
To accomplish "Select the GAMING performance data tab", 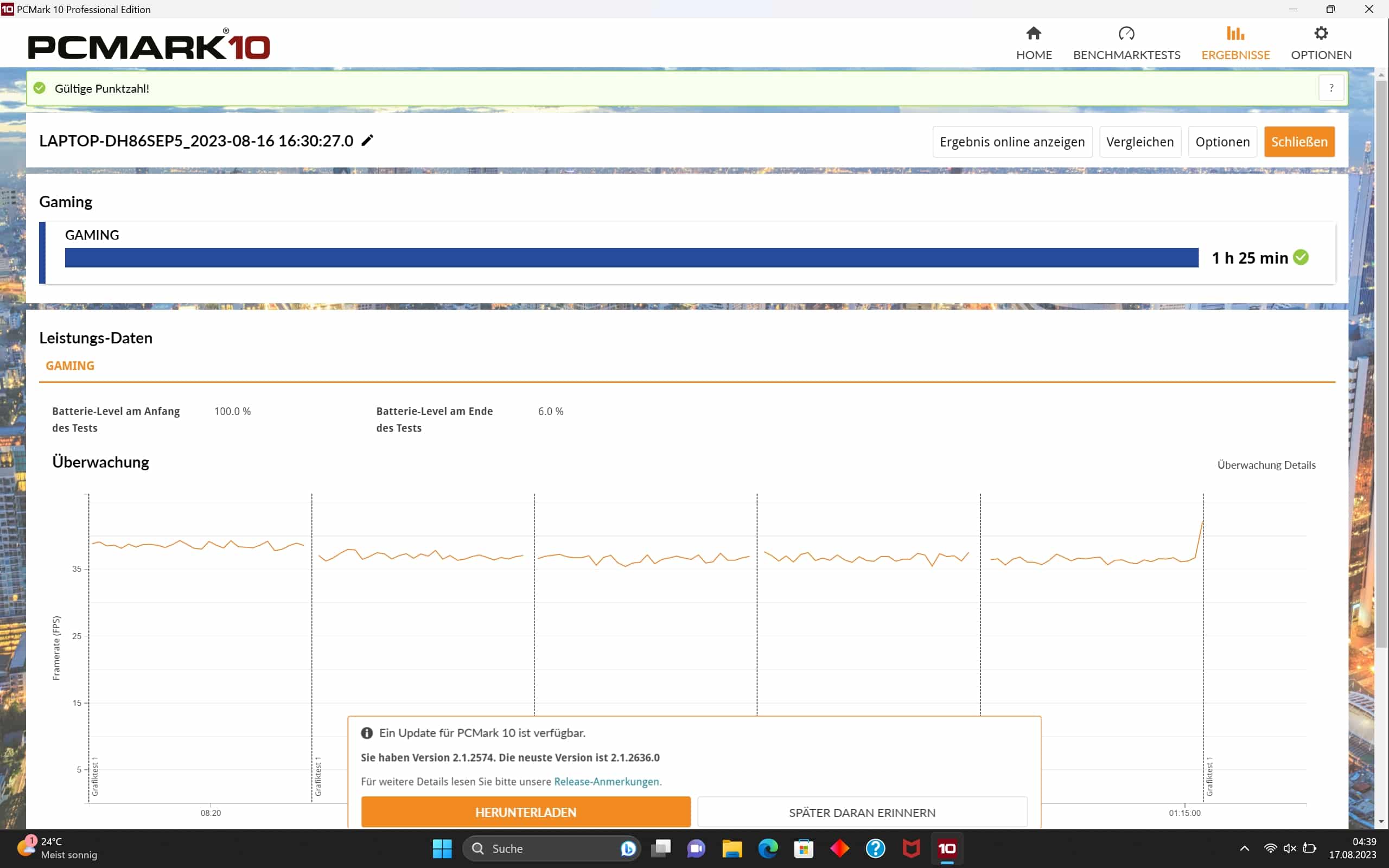I will (70, 366).
